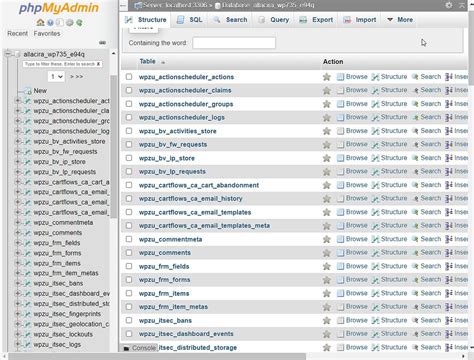Click Structure icon in wpzu_actionscheduler_logs row
The width and height of the screenshot is (474, 360).
375,117
